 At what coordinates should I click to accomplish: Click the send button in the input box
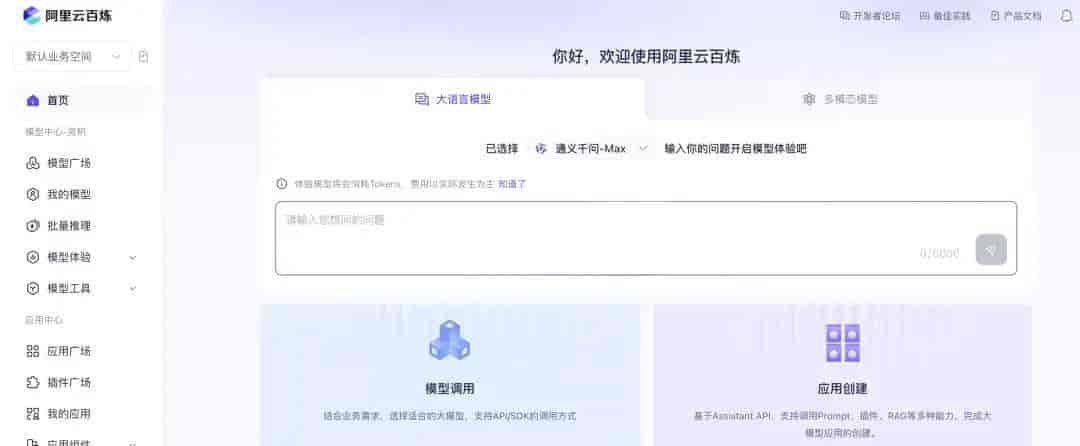991,250
